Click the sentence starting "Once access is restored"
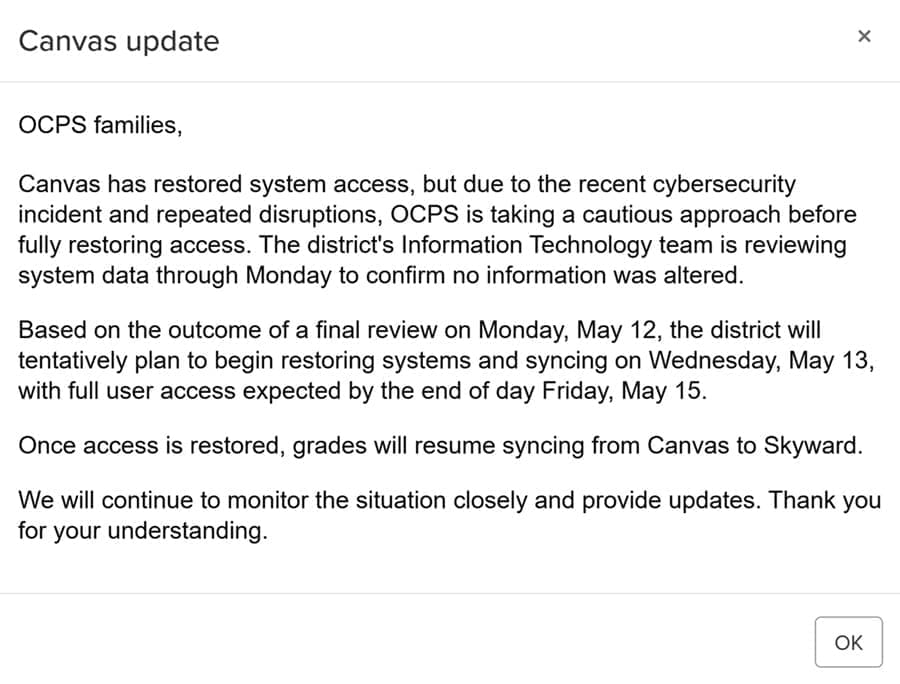900x684 pixels. pyautogui.click(x=440, y=446)
